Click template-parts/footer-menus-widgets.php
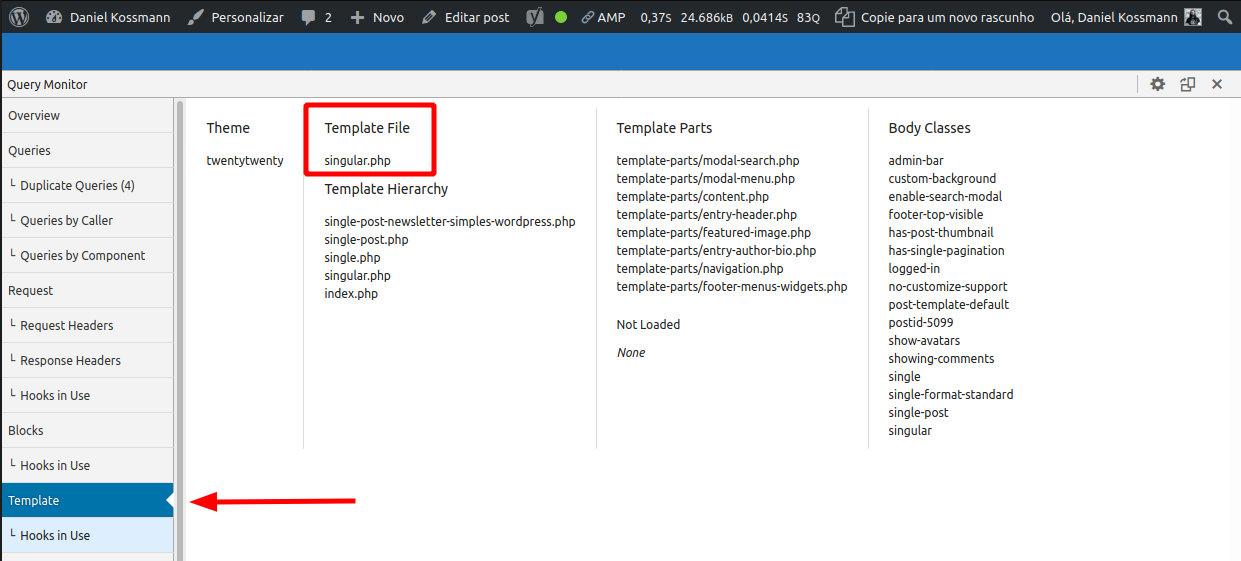Screen dimensions: 1241x561 click(732, 287)
